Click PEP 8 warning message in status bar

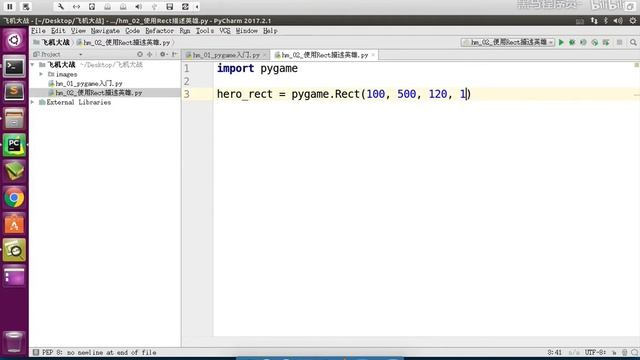click(x=99, y=352)
